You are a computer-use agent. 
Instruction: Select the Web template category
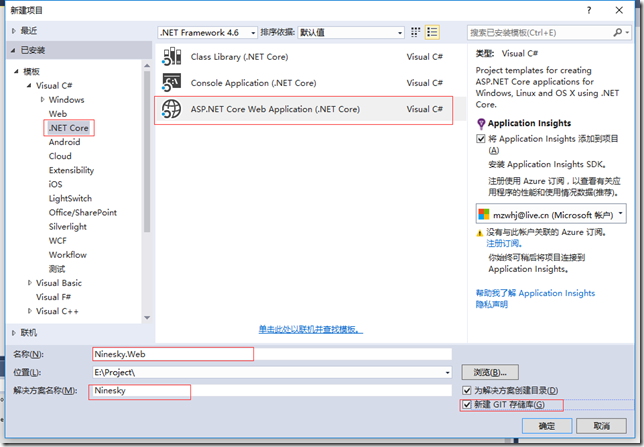(58, 114)
